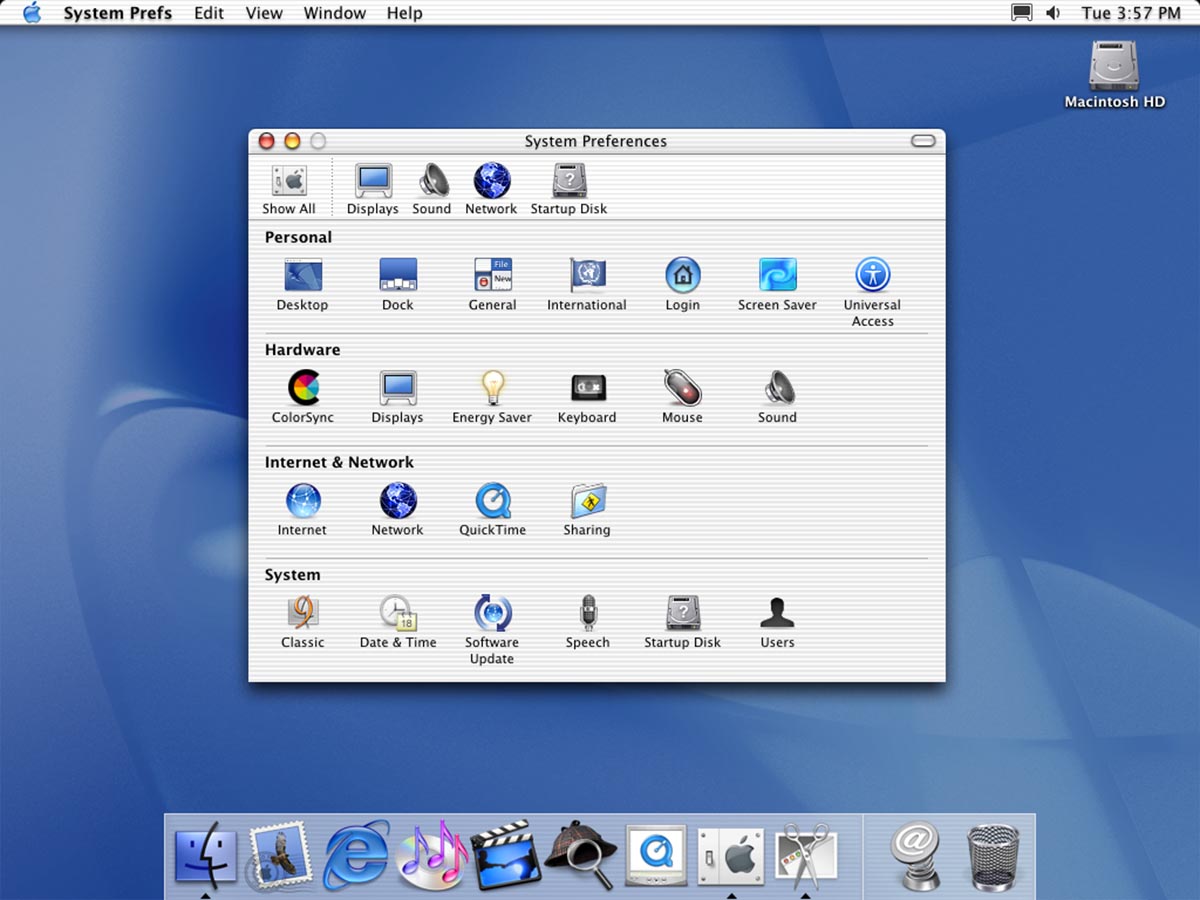Viewport: 1200px width, 900px height.
Task: Toggle the toolbar with the pill button
Action: 923,141
